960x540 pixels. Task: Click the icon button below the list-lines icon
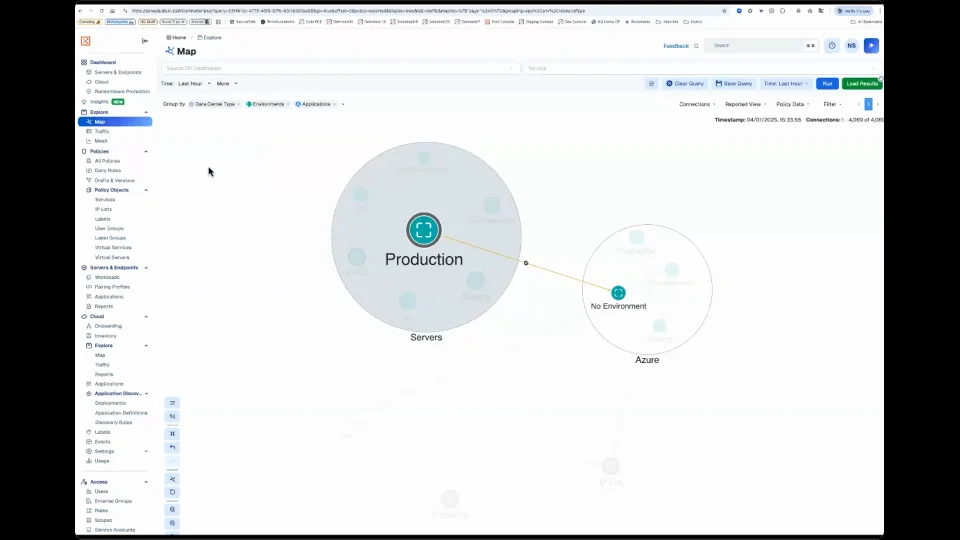(173, 416)
